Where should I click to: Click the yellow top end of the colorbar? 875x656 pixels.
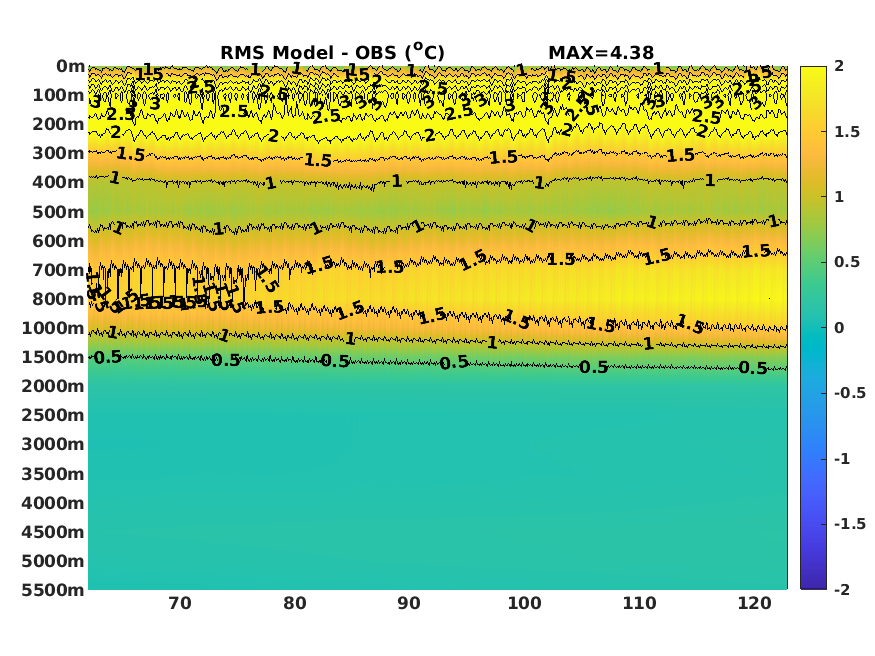813,73
